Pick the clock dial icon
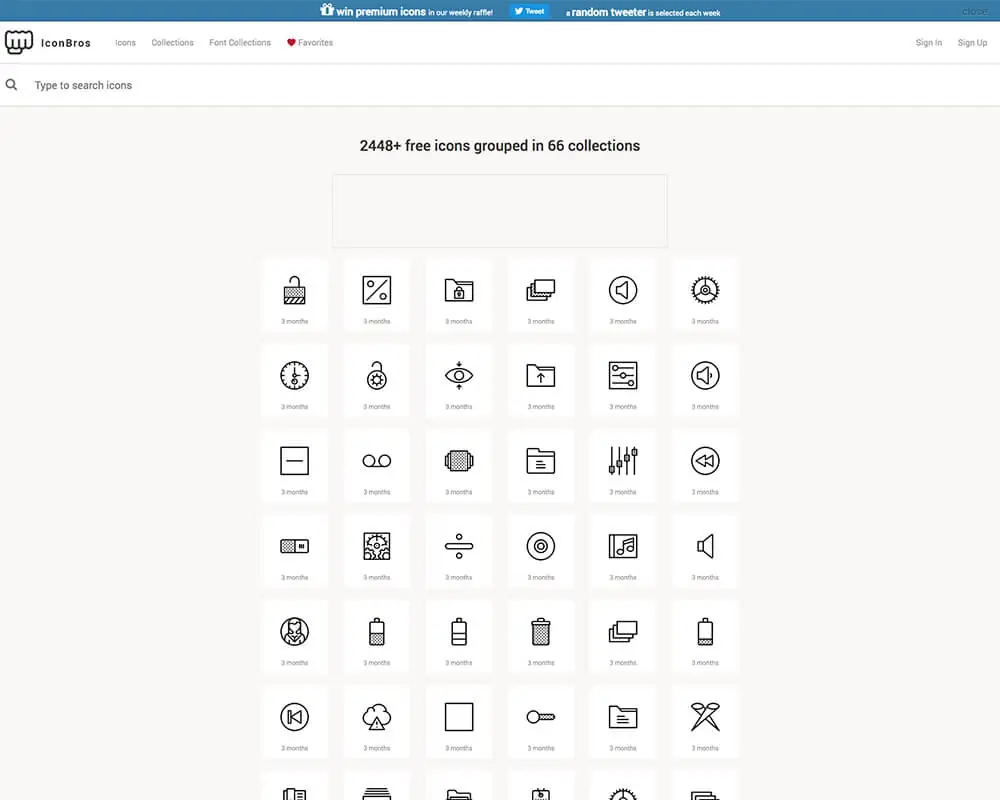 pyautogui.click(x=295, y=375)
